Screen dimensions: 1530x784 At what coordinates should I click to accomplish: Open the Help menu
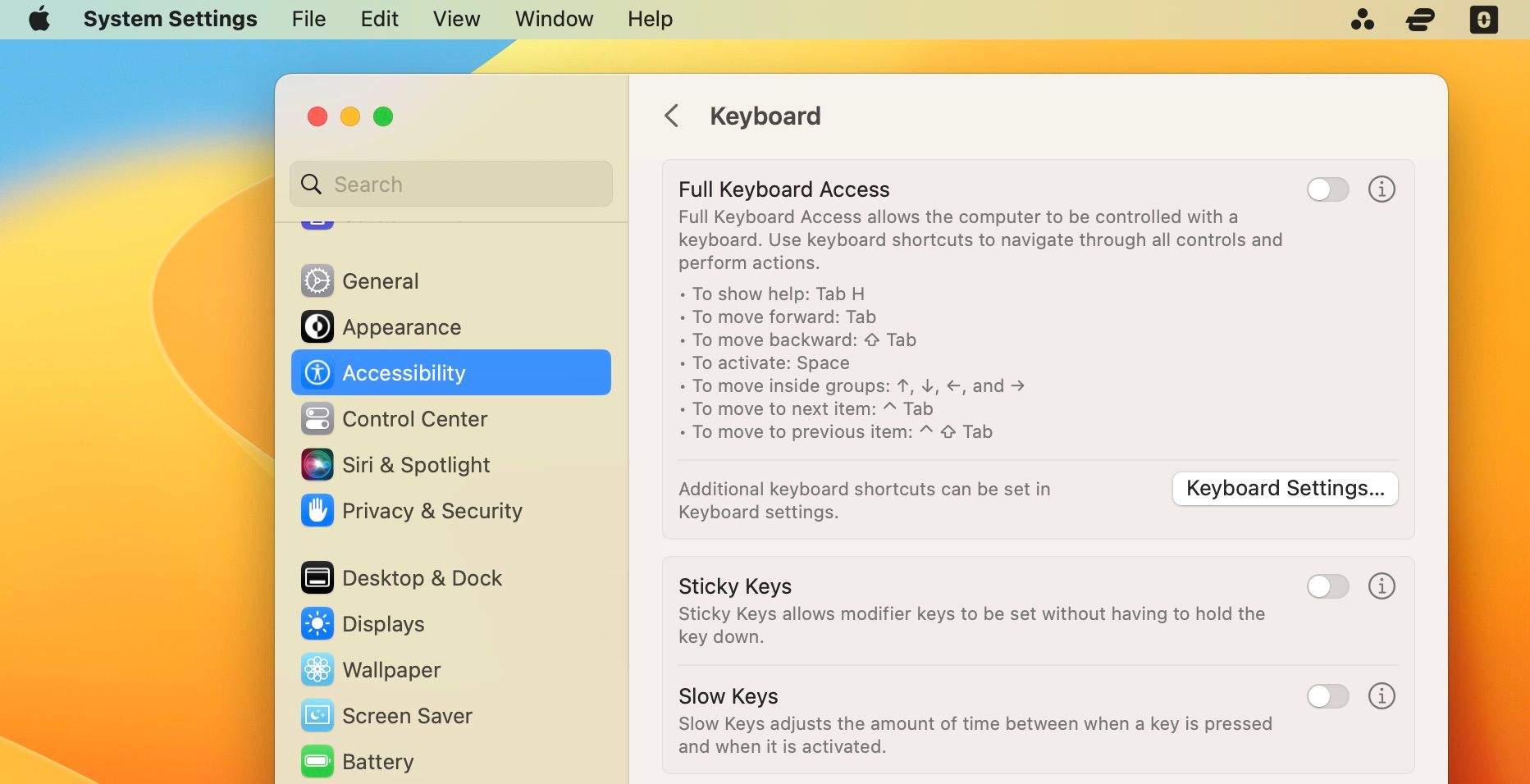pos(650,19)
